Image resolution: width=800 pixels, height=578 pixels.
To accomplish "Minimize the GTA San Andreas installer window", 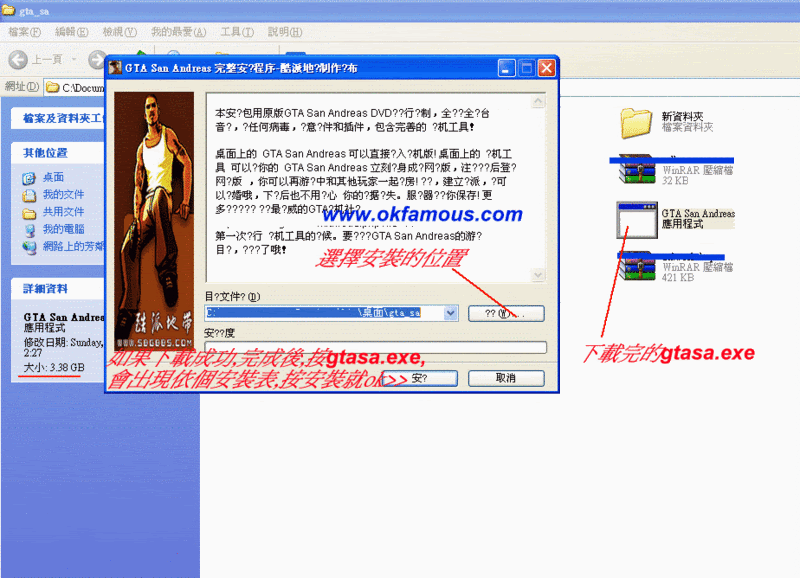I will [506, 68].
